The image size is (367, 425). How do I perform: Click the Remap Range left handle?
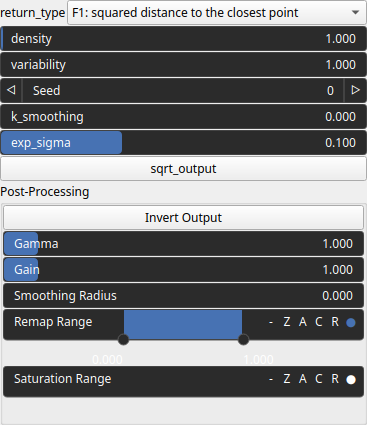point(124,340)
